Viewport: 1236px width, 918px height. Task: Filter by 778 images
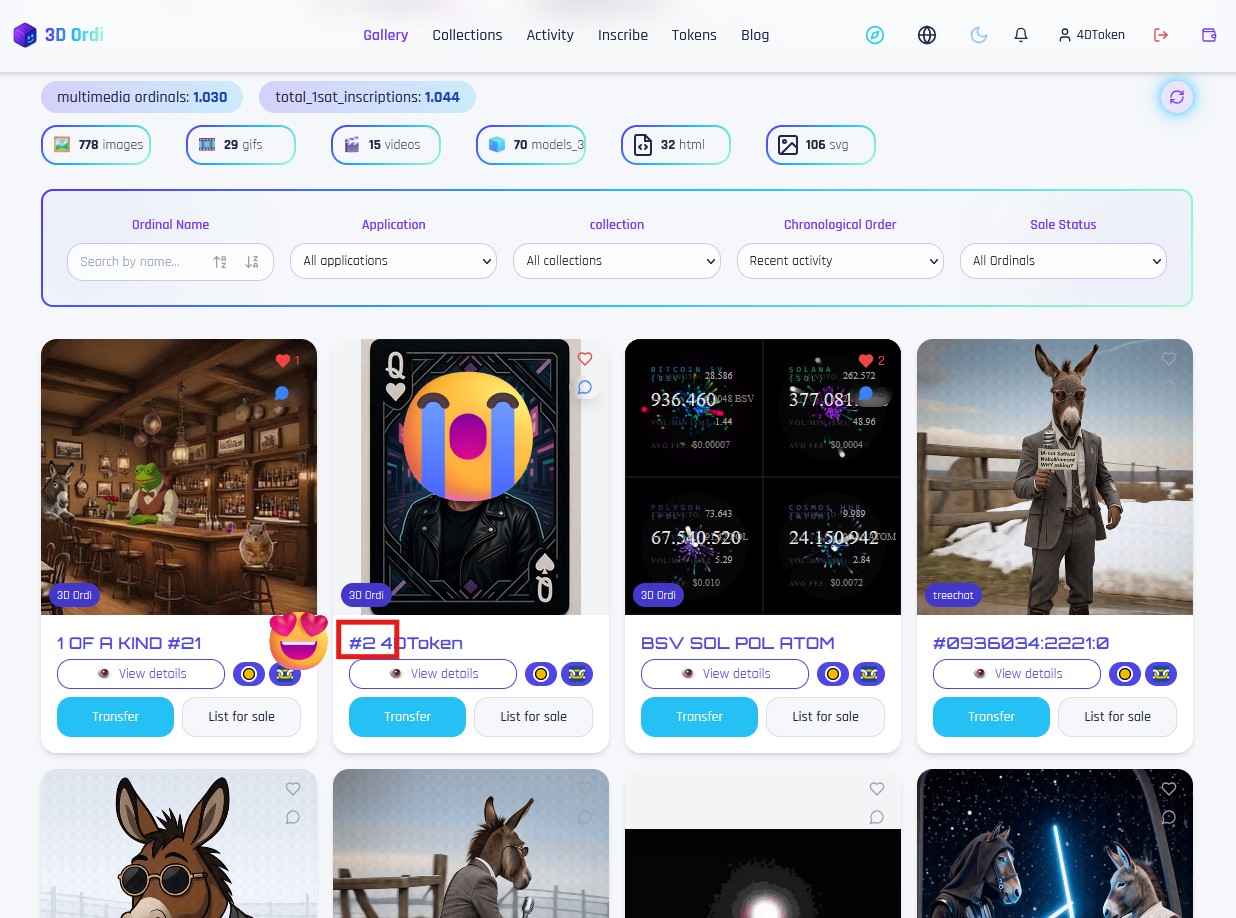point(96,145)
